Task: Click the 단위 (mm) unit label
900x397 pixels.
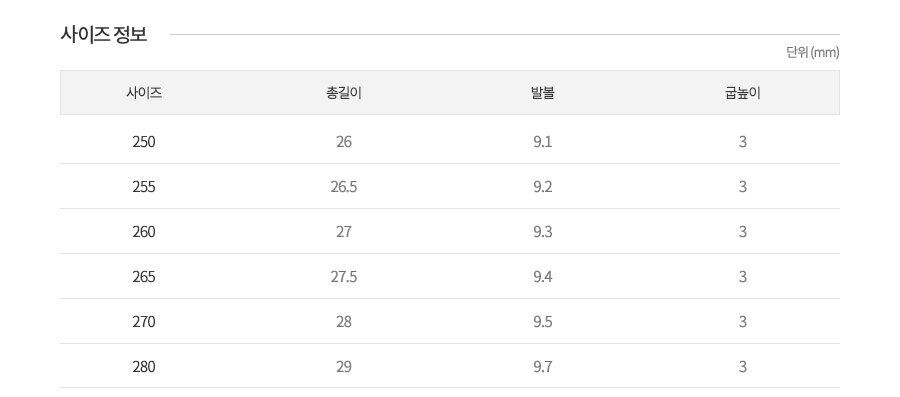Action: 813,53
